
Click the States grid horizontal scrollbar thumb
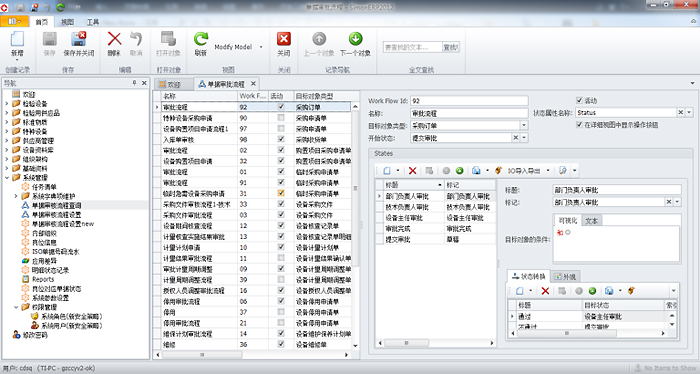click(406, 343)
